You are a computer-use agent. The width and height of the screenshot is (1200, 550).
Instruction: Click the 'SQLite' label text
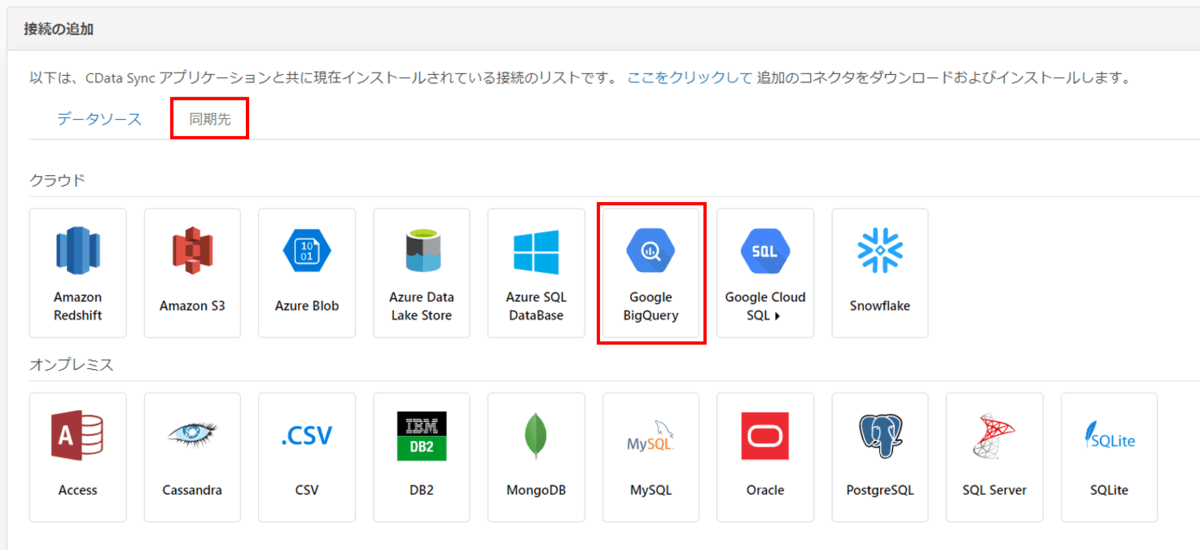pyautogui.click(x=1109, y=490)
